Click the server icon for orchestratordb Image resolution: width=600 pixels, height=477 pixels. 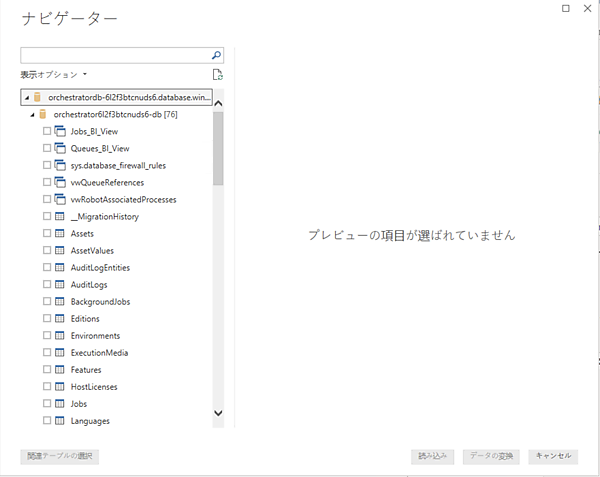point(37,98)
